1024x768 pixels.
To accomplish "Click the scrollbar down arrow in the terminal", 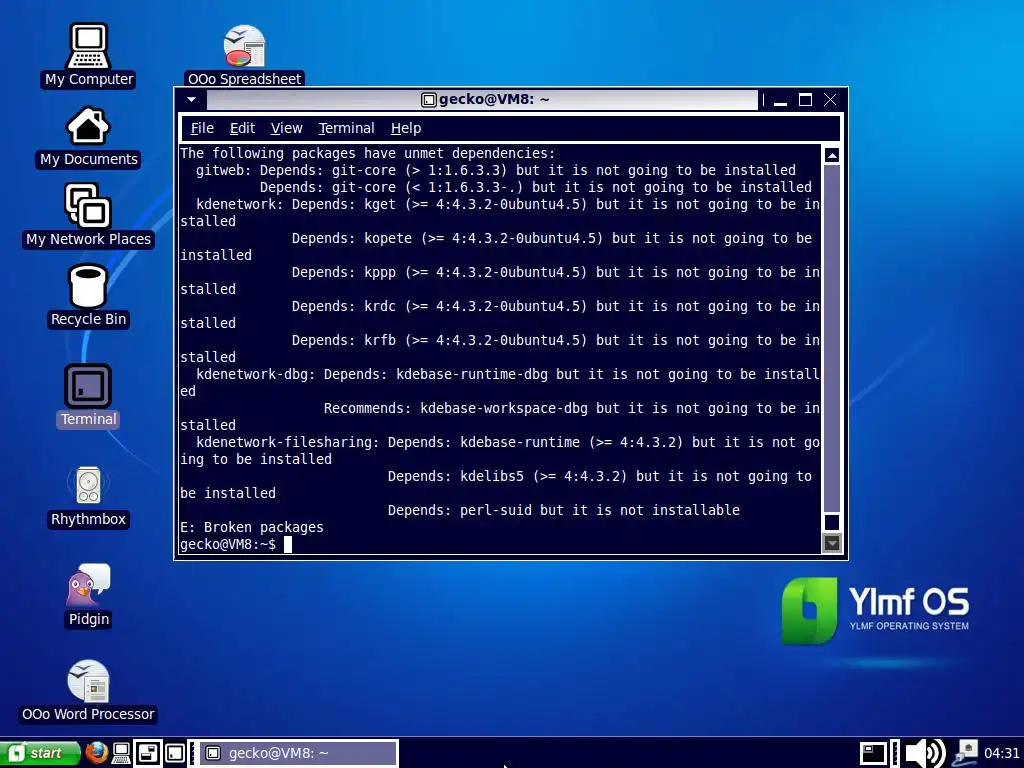I will point(831,543).
